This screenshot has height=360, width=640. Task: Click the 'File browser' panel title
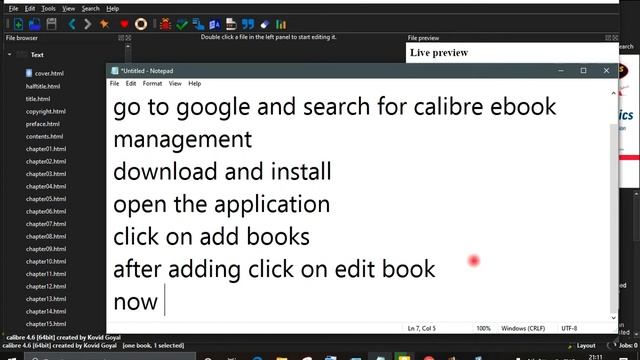click(22, 38)
